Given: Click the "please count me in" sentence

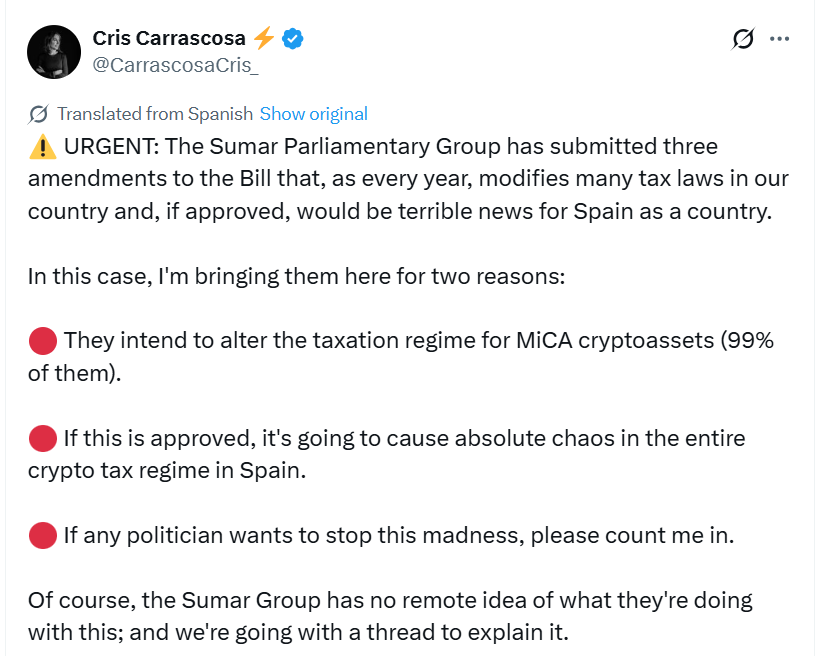Looking at the screenshot, I should (x=398, y=535).
